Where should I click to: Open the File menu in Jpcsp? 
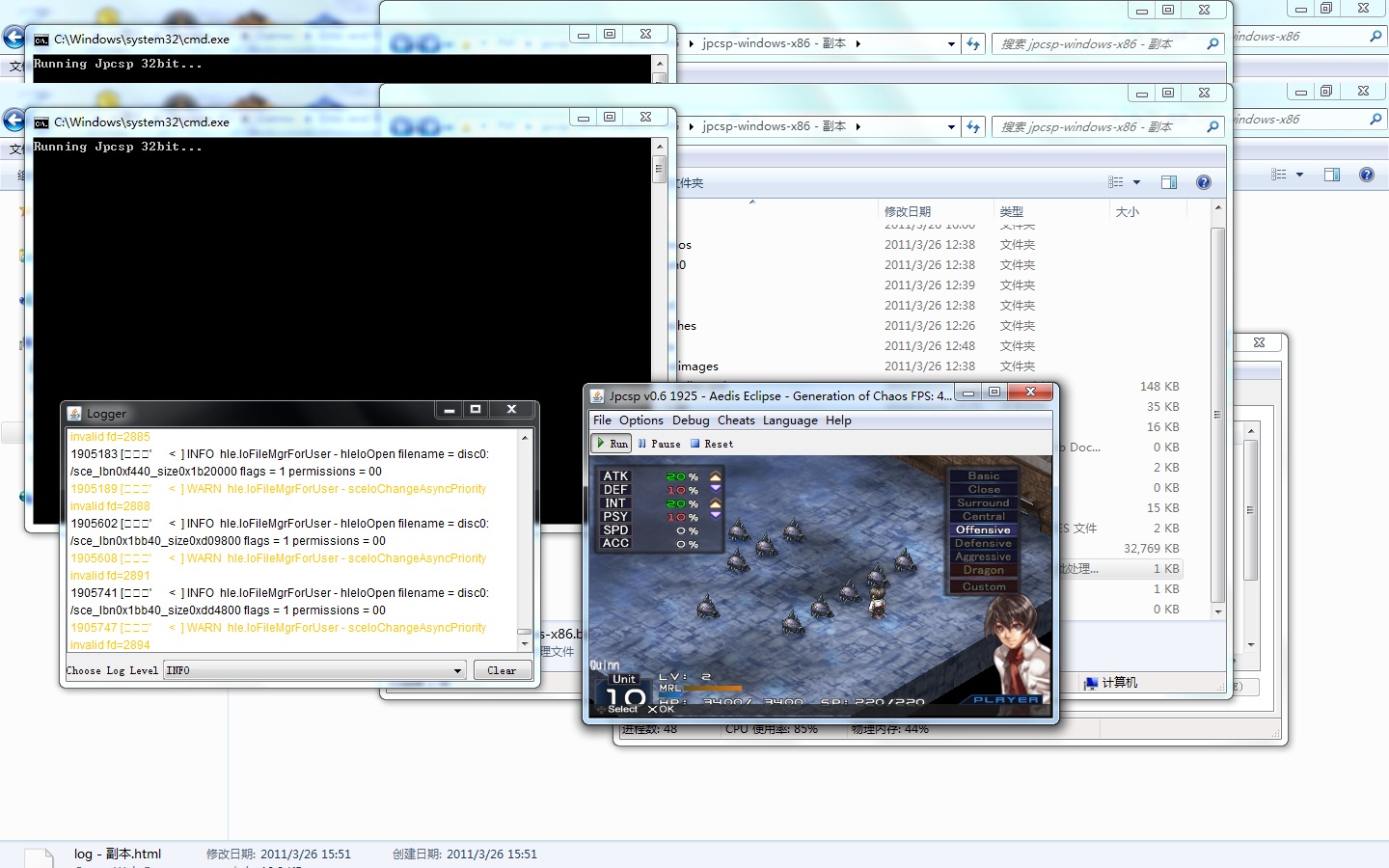602,420
